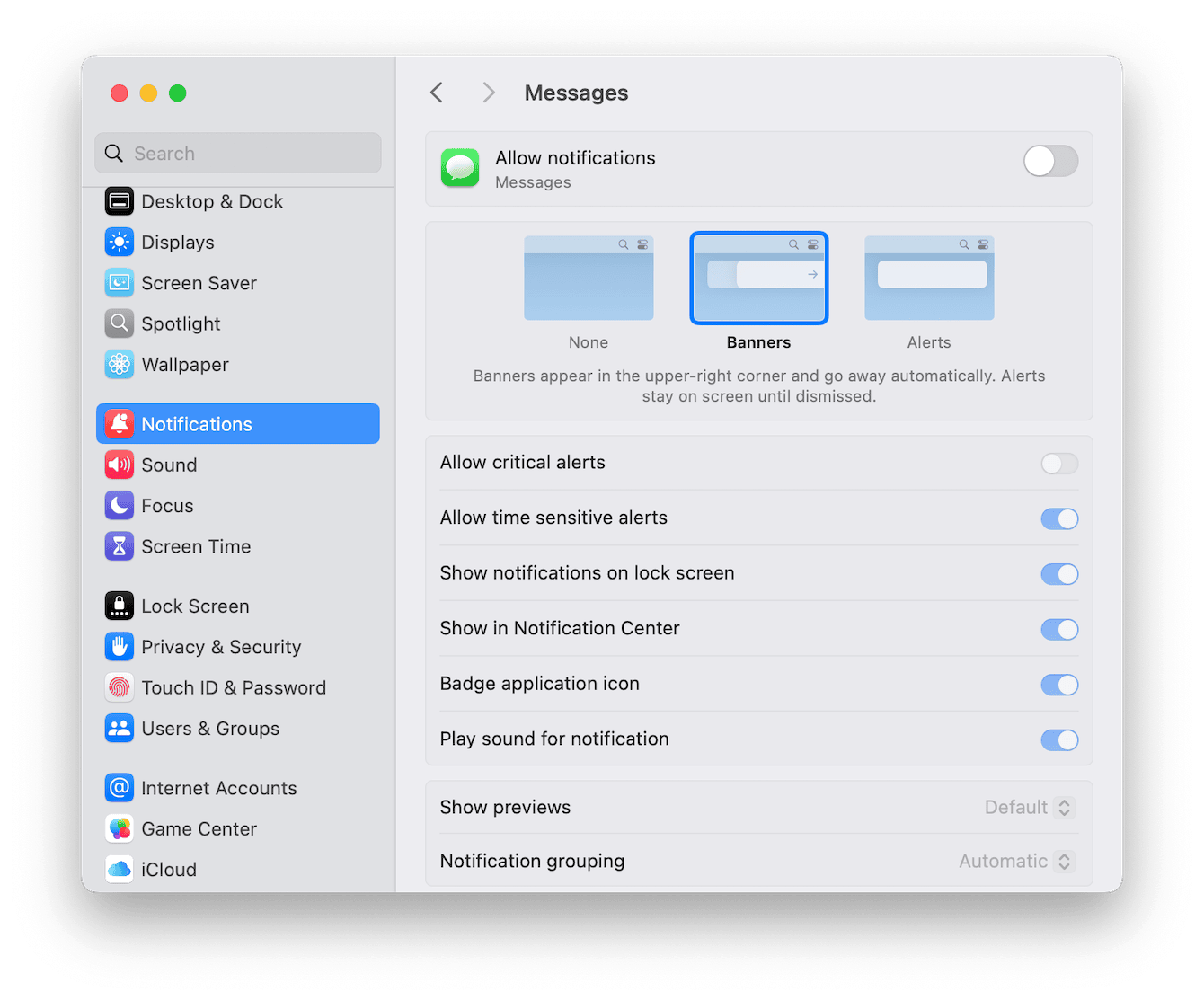
Task: Click the Notifications label in sidebar
Action: pos(197,424)
